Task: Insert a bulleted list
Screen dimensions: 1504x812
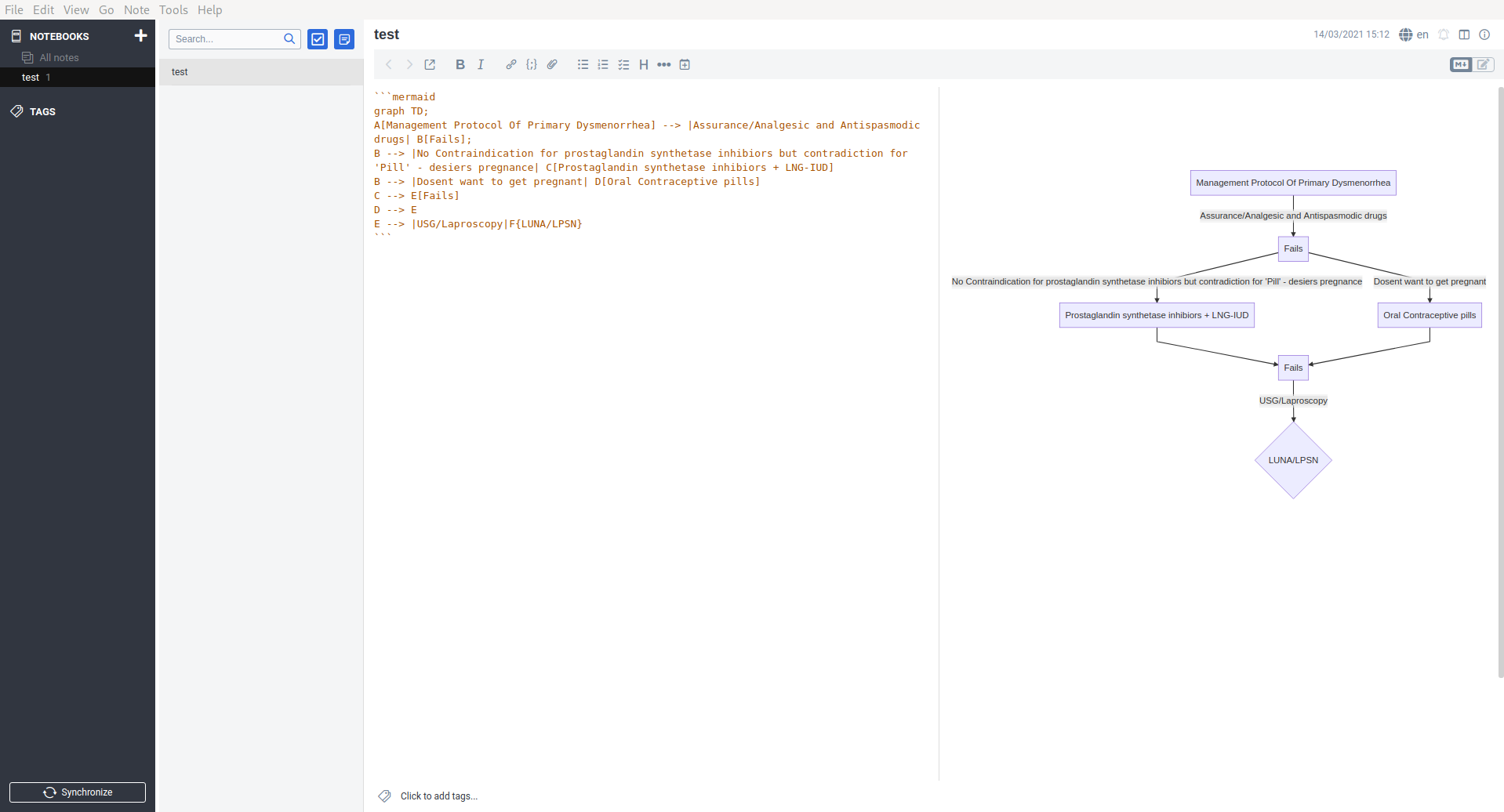Action: pos(583,64)
